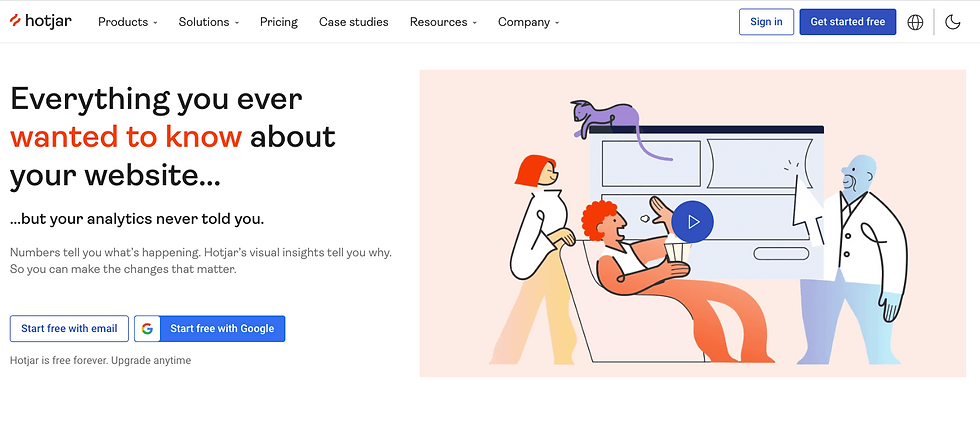Open the Case studies page
Screen dimensions: 980x437
354,22
